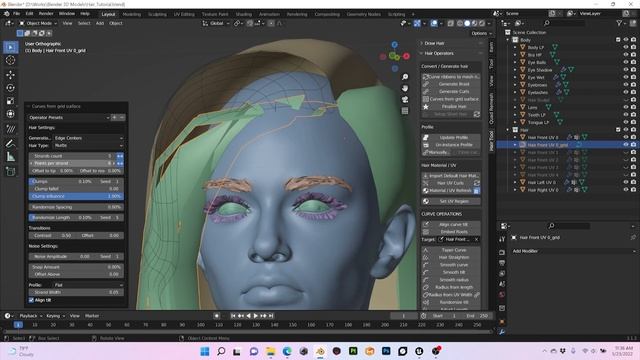Open Windows Start menu
640x360 pixels.
(x=205, y=351)
